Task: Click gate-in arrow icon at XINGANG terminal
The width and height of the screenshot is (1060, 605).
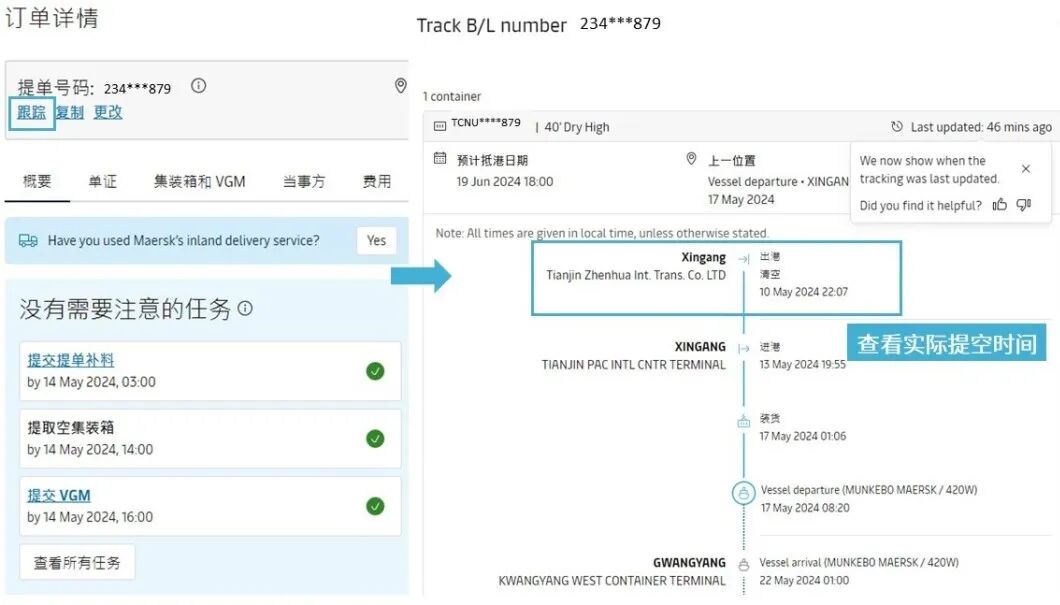Action: pyautogui.click(x=744, y=348)
